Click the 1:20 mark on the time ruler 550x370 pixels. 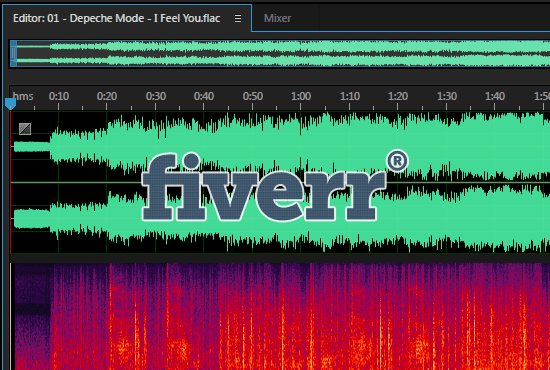pyautogui.click(x=398, y=96)
